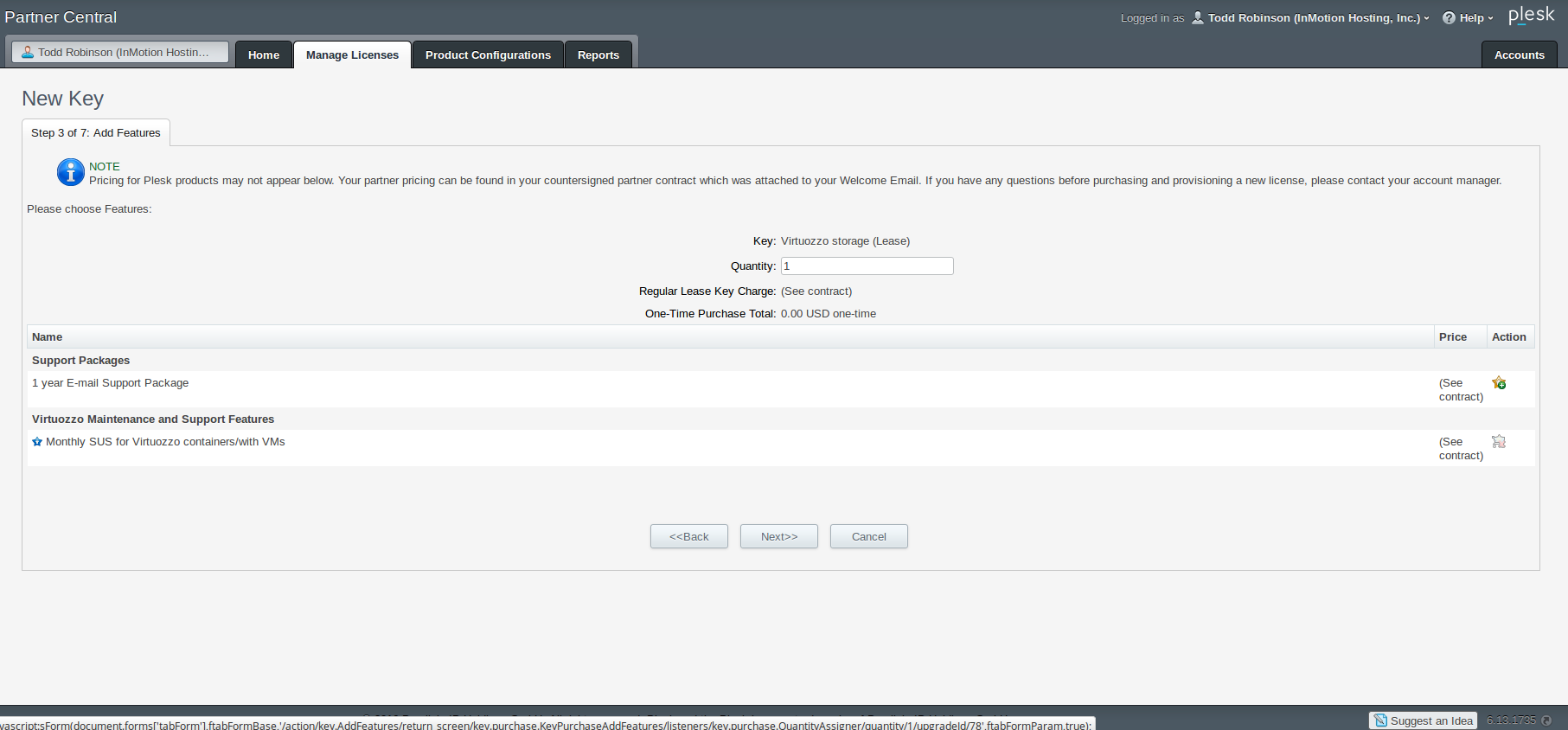Click the arrow icon beside version 6.13.1735
This screenshot has width=1568, height=730.
click(x=1546, y=720)
